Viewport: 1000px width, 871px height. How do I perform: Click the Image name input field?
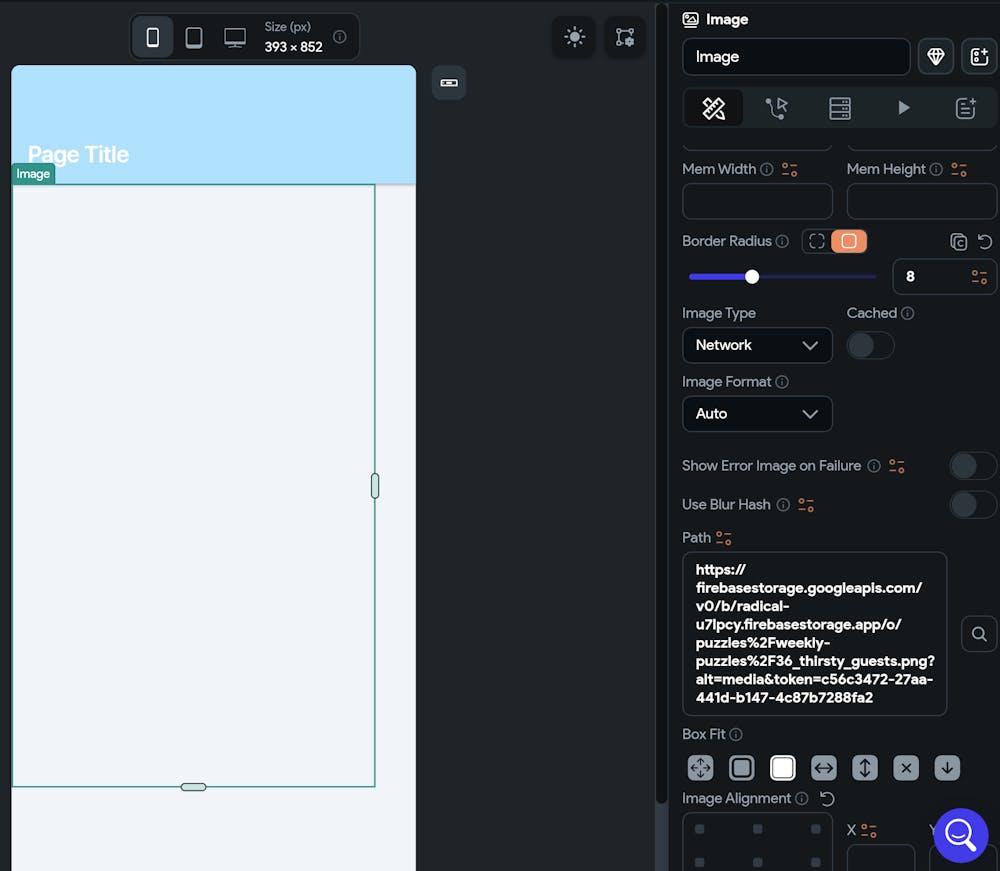pyautogui.click(x=796, y=57)
